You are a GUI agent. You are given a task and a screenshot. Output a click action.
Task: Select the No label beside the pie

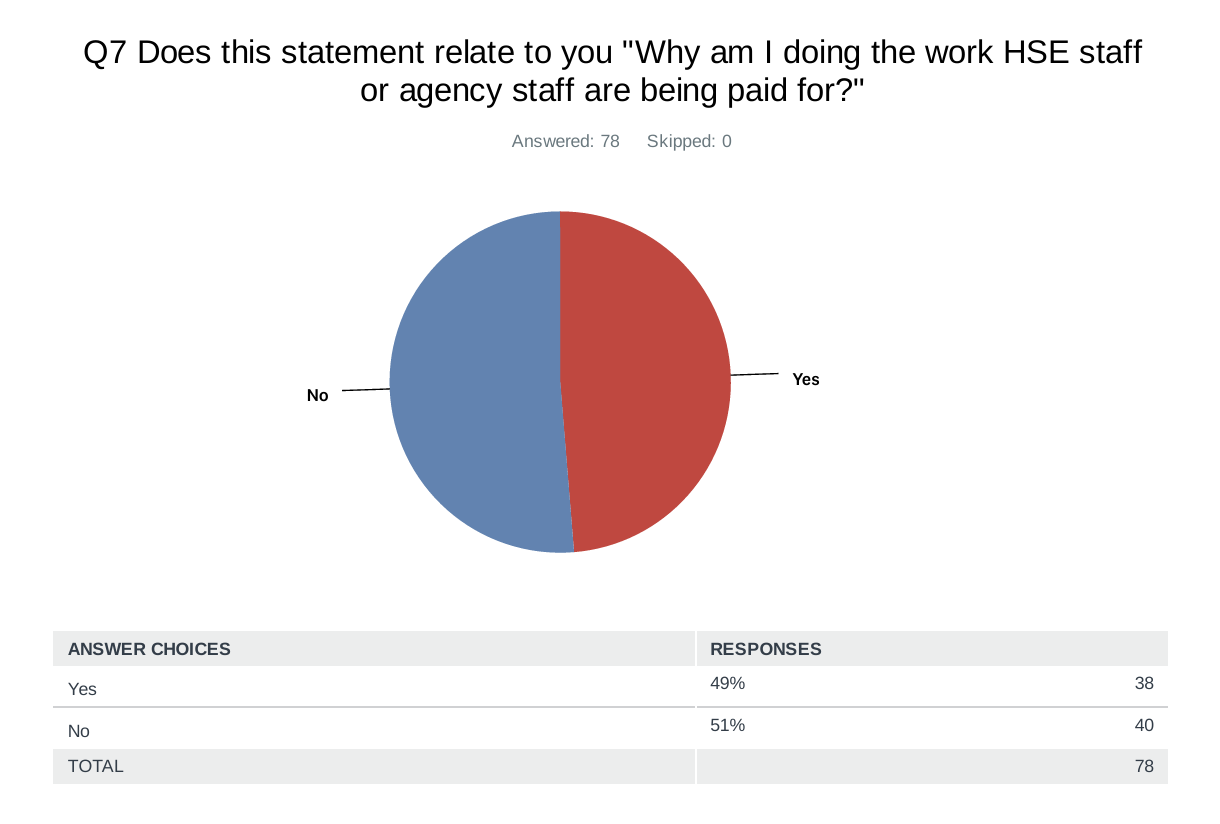pyautogui.click(x=317, y=395)
